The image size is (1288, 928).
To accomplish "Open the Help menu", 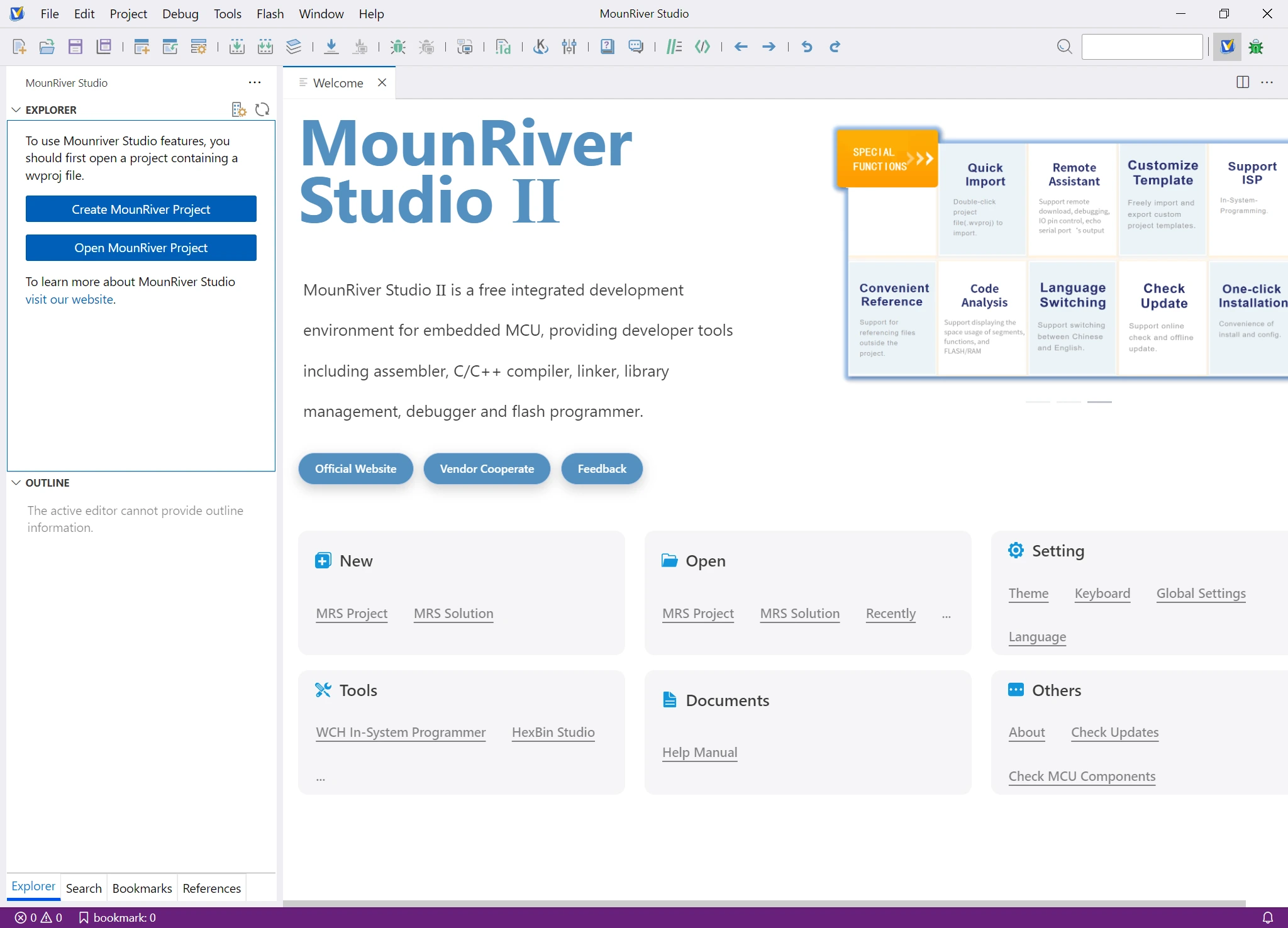I will pyautogui.click(x=372, y=14).
